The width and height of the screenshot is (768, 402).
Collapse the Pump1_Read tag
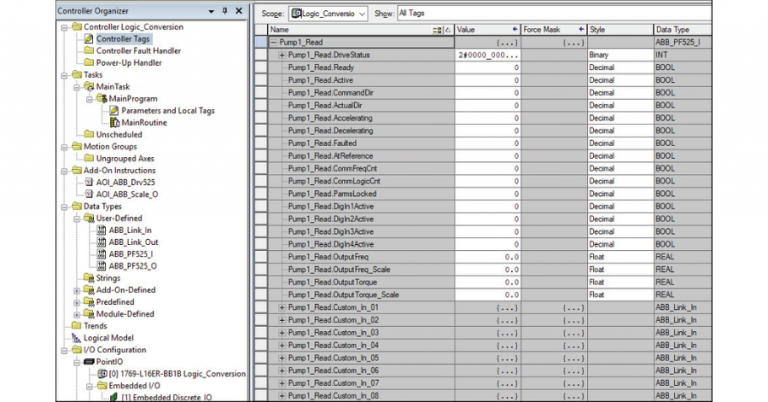tap(275, 43)
